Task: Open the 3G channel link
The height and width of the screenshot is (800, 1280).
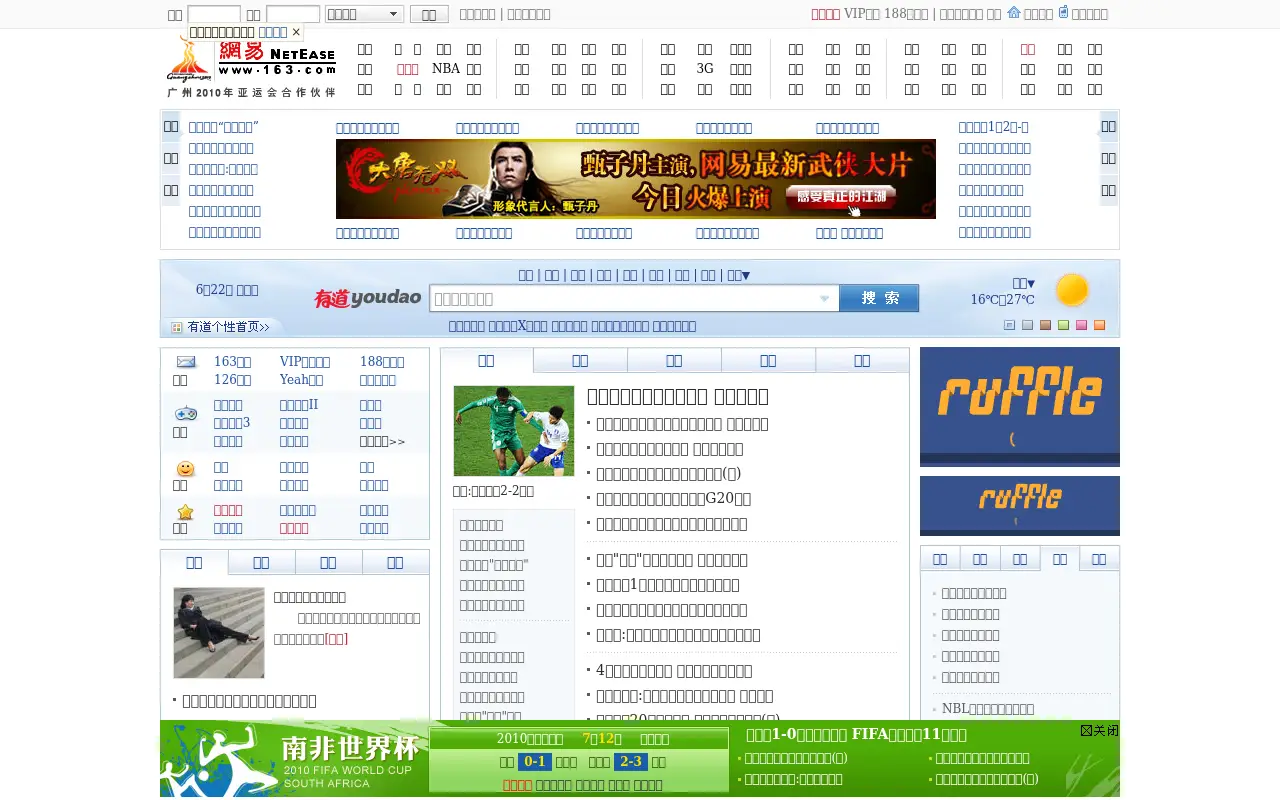Action: coord(705,69)
